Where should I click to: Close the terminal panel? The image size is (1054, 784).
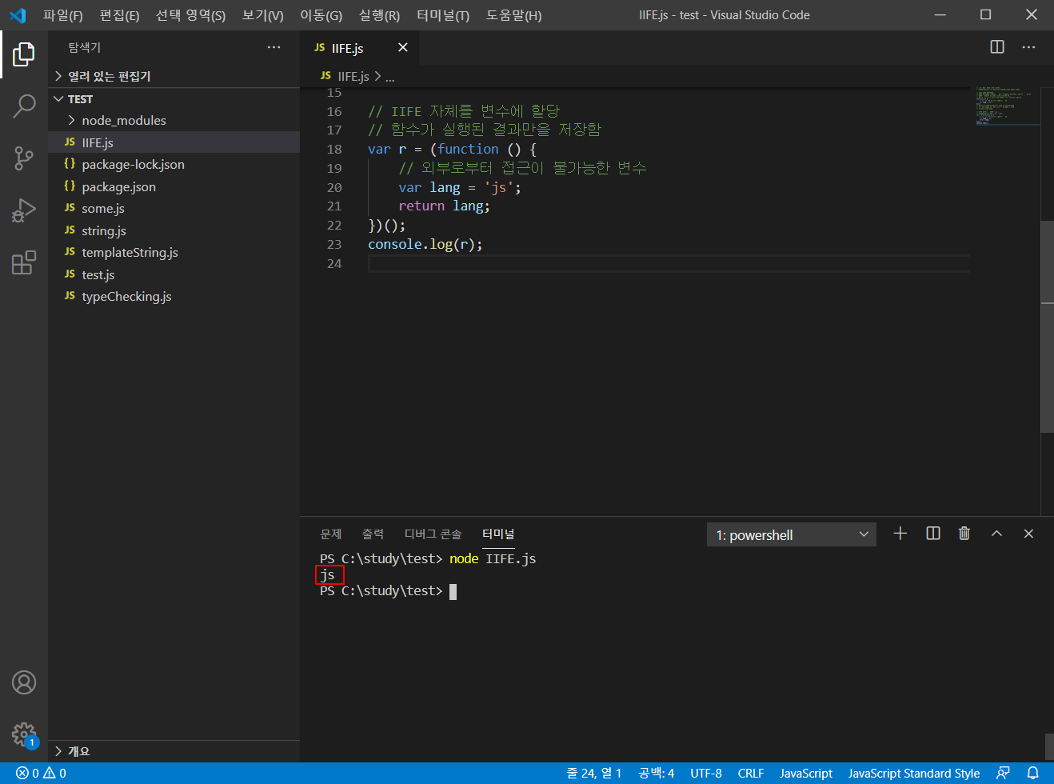tap(1028, 534)
